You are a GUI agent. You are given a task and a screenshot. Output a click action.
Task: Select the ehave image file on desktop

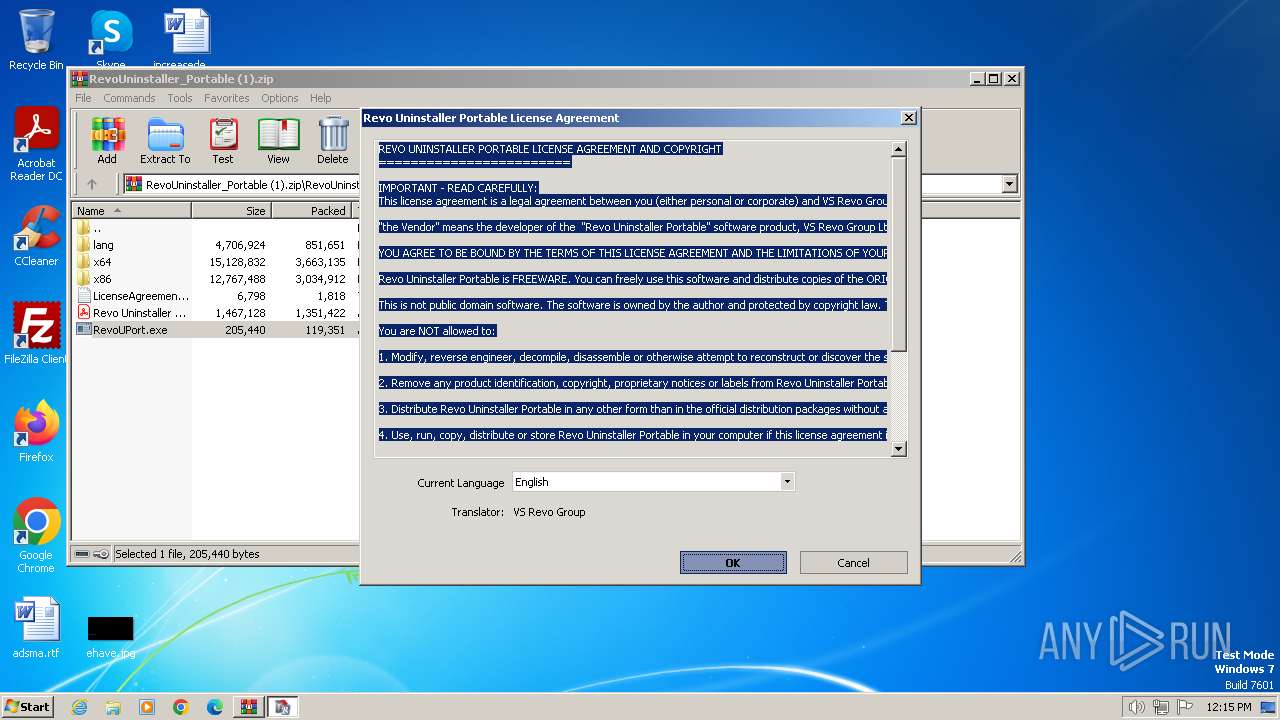point(110,636)
